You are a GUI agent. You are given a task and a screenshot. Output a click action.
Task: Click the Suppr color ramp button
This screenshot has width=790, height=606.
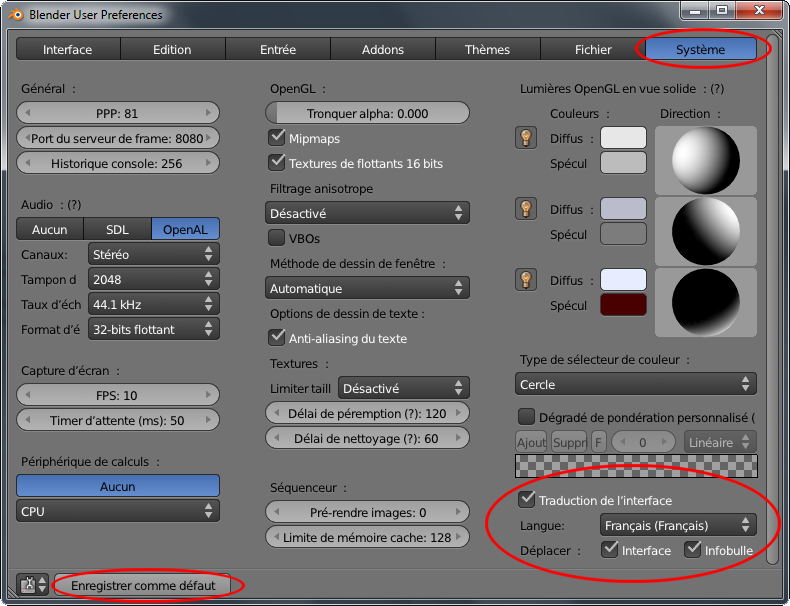pos(569,442)
